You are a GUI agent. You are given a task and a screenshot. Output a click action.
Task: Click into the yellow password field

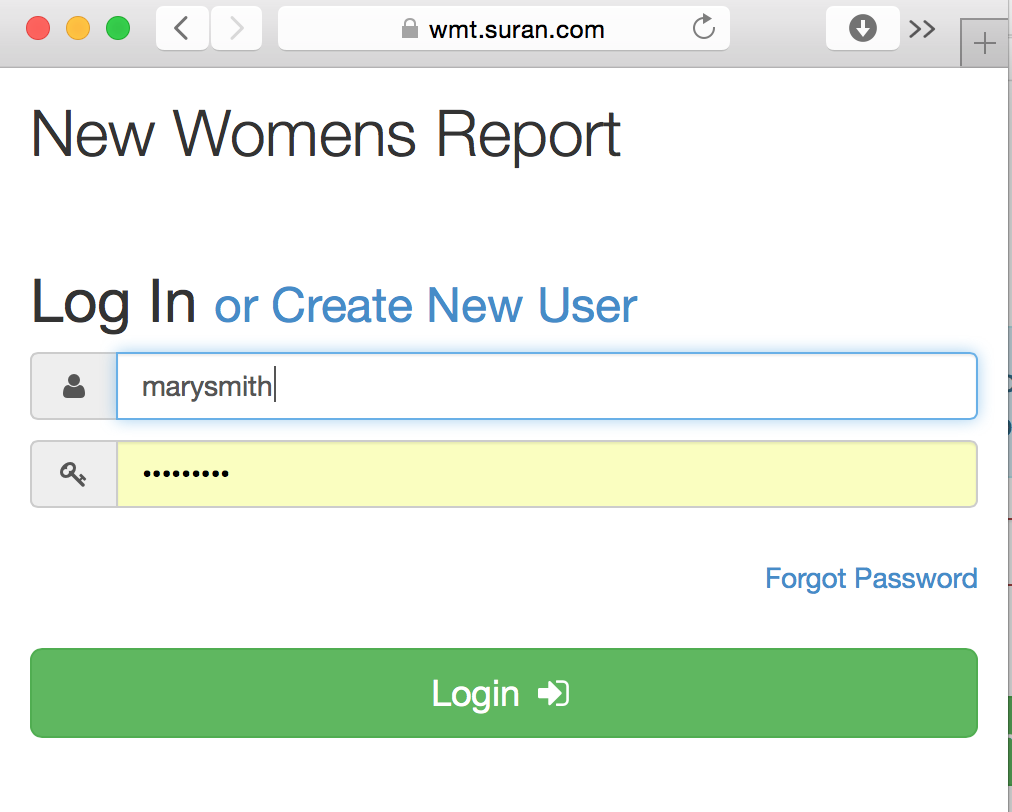[546, 474]
